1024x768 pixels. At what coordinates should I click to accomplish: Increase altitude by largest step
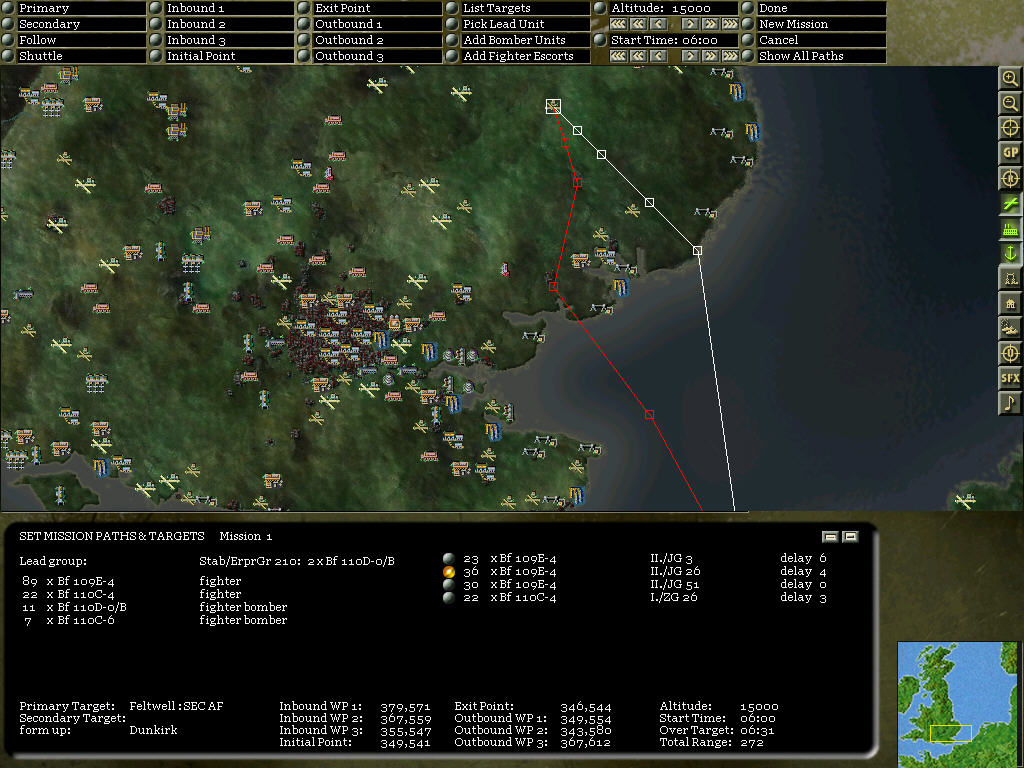coord(729,24)
